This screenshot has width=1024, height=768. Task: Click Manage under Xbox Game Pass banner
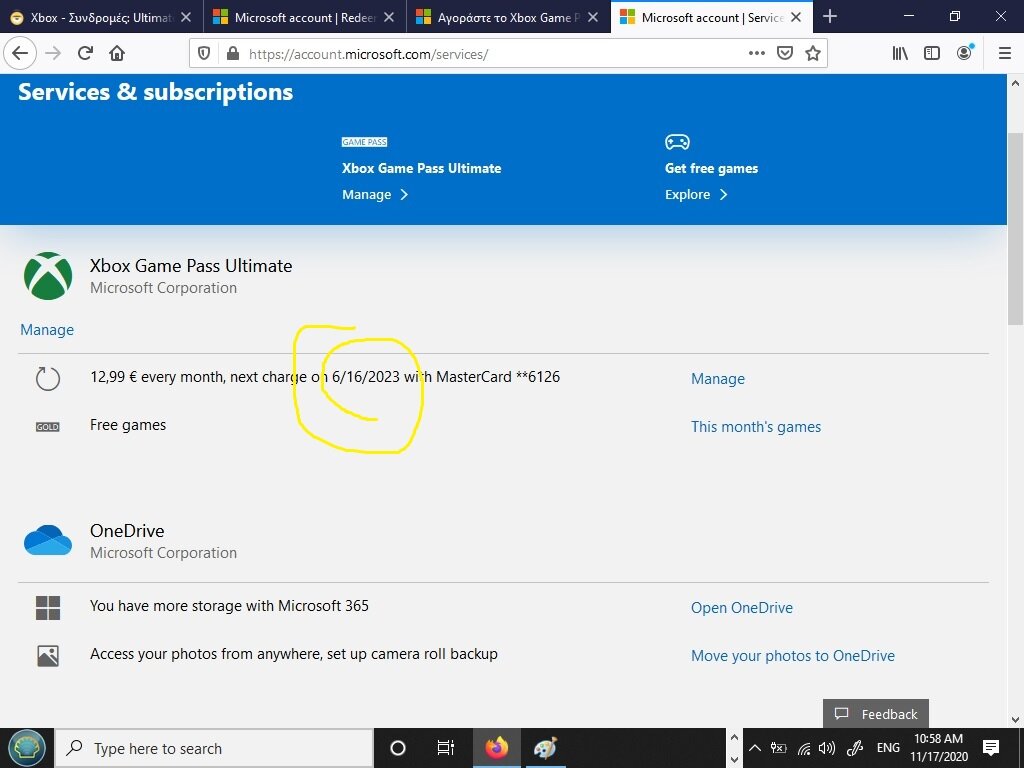point(375,195)
